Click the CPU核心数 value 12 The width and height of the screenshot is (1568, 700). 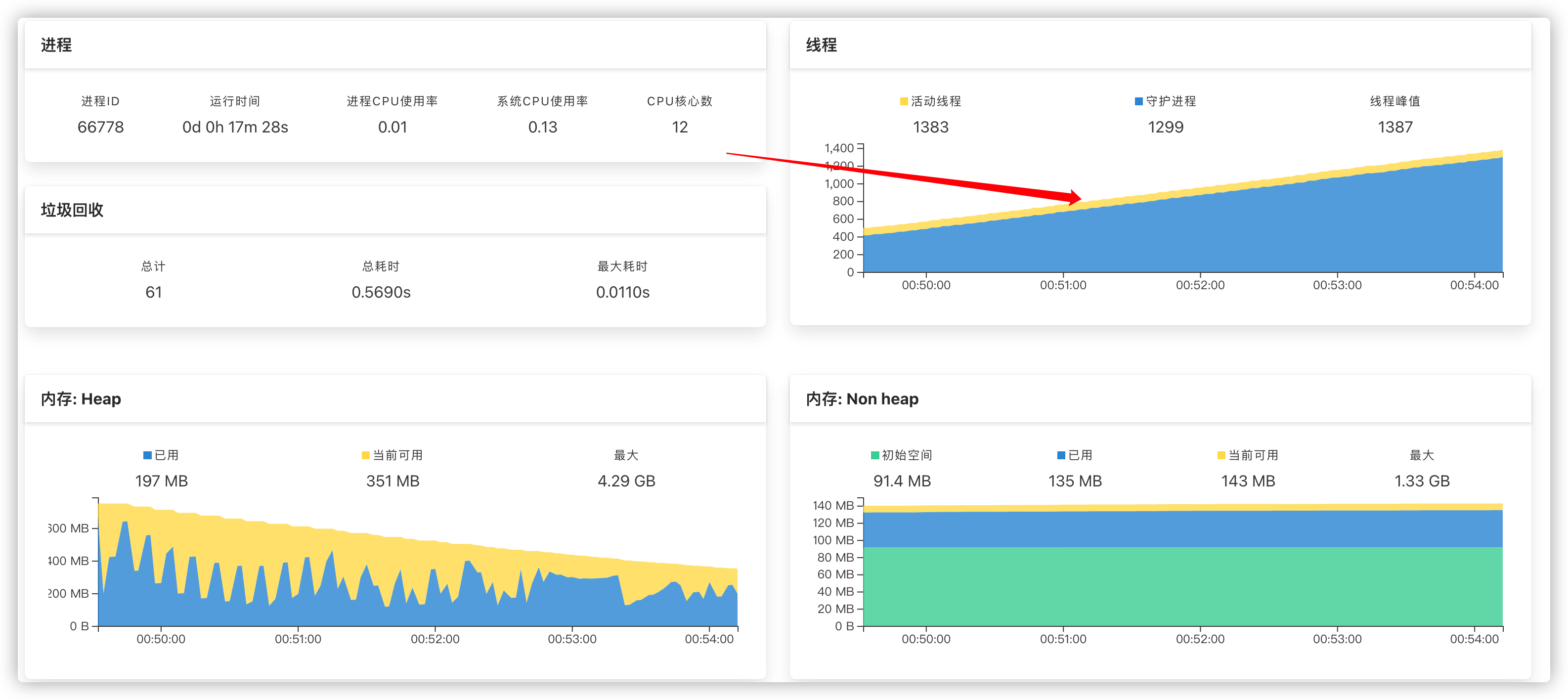pos(680,127)
